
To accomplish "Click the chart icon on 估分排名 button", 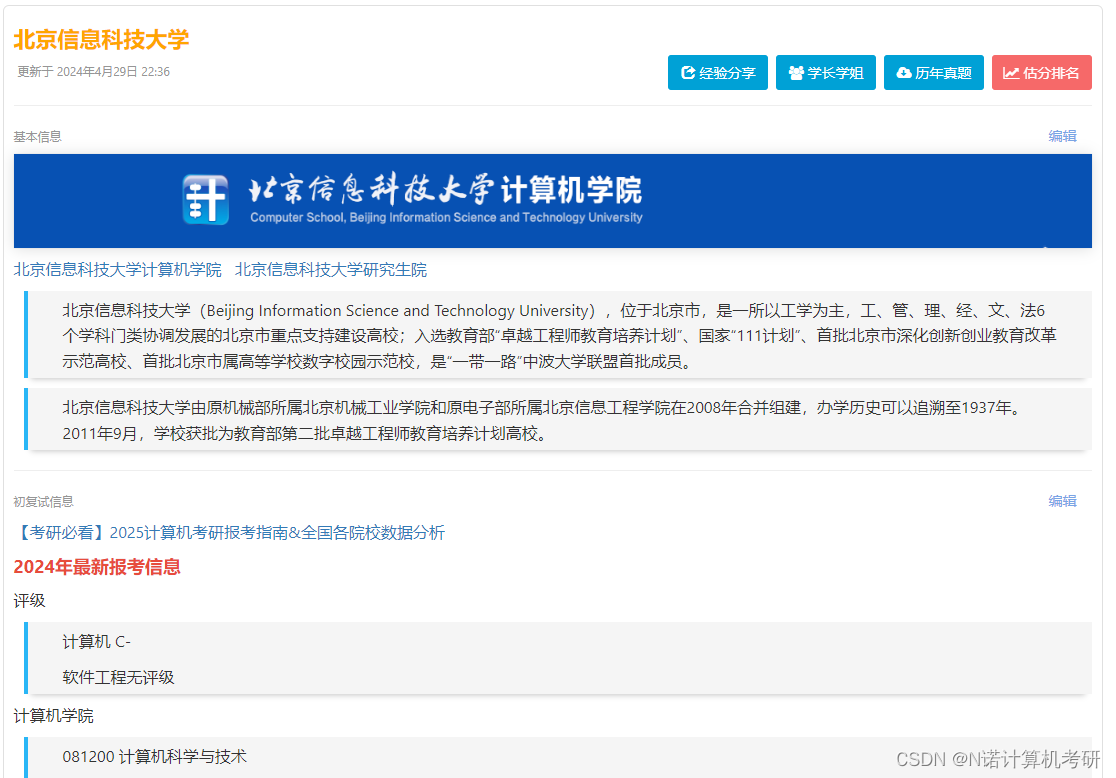I will 1010,72.
